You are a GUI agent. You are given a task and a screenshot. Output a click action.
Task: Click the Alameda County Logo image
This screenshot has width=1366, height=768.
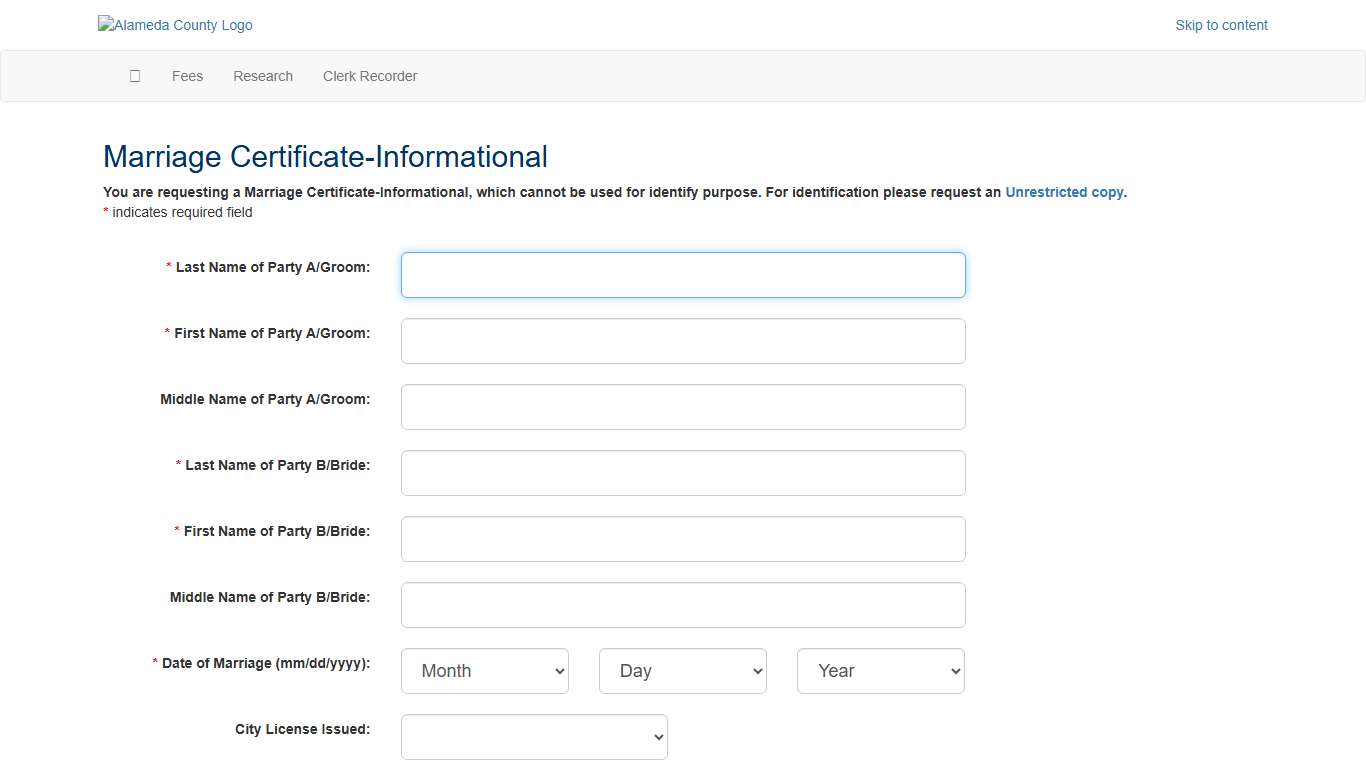(175, 25)
